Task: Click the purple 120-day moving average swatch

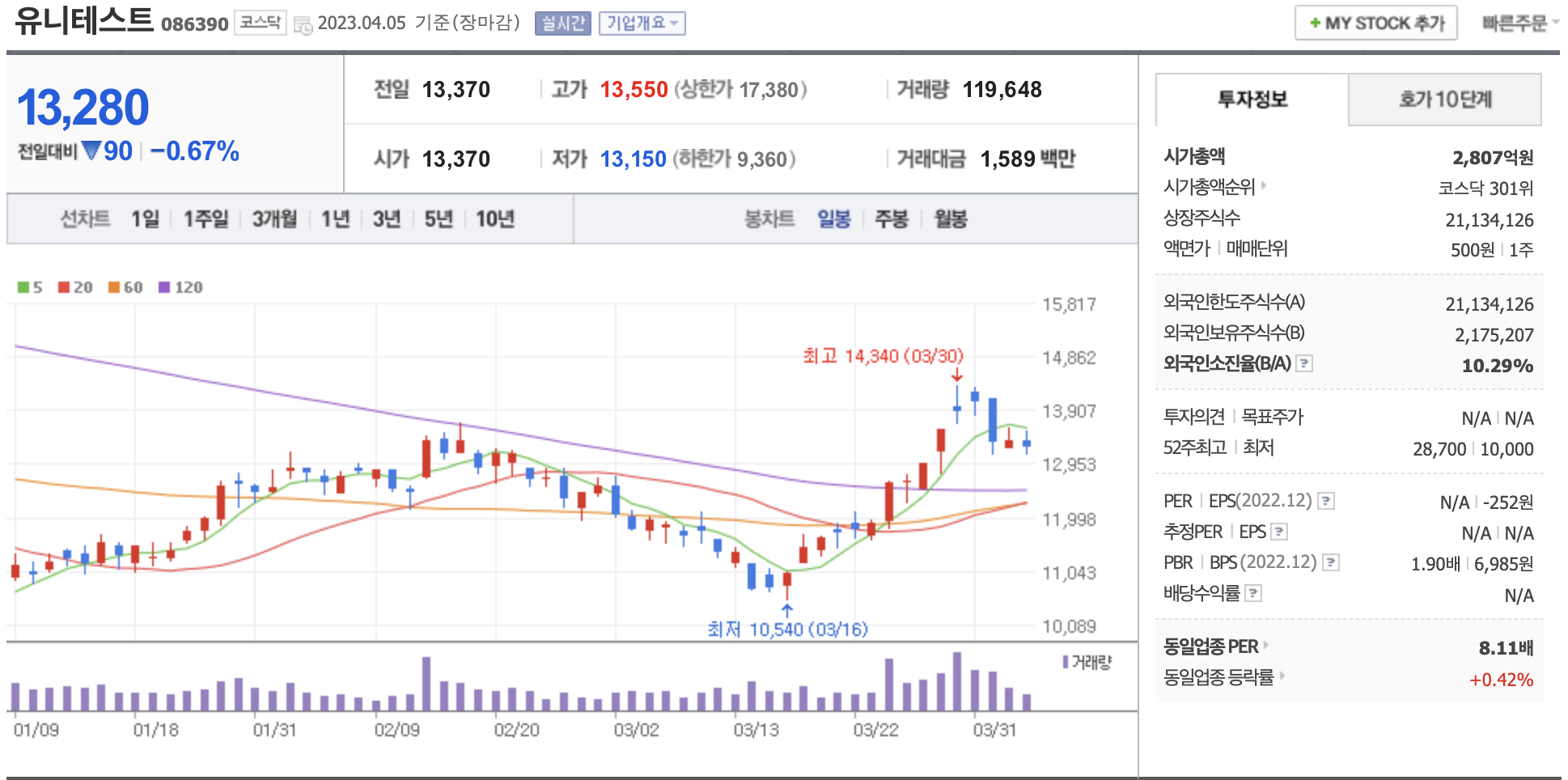Action: click(x=164, y=287)
